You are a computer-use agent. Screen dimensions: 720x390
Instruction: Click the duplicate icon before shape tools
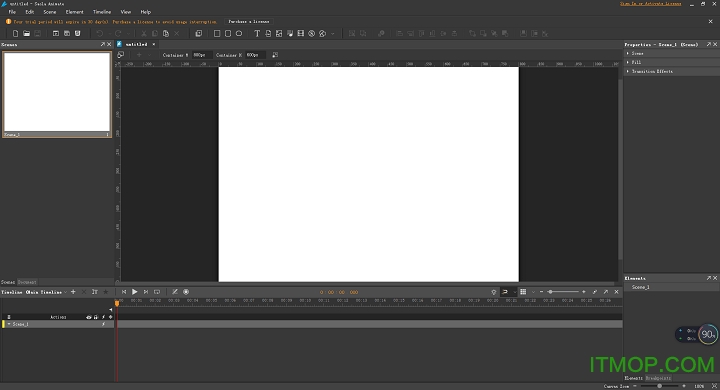point(199,34)
